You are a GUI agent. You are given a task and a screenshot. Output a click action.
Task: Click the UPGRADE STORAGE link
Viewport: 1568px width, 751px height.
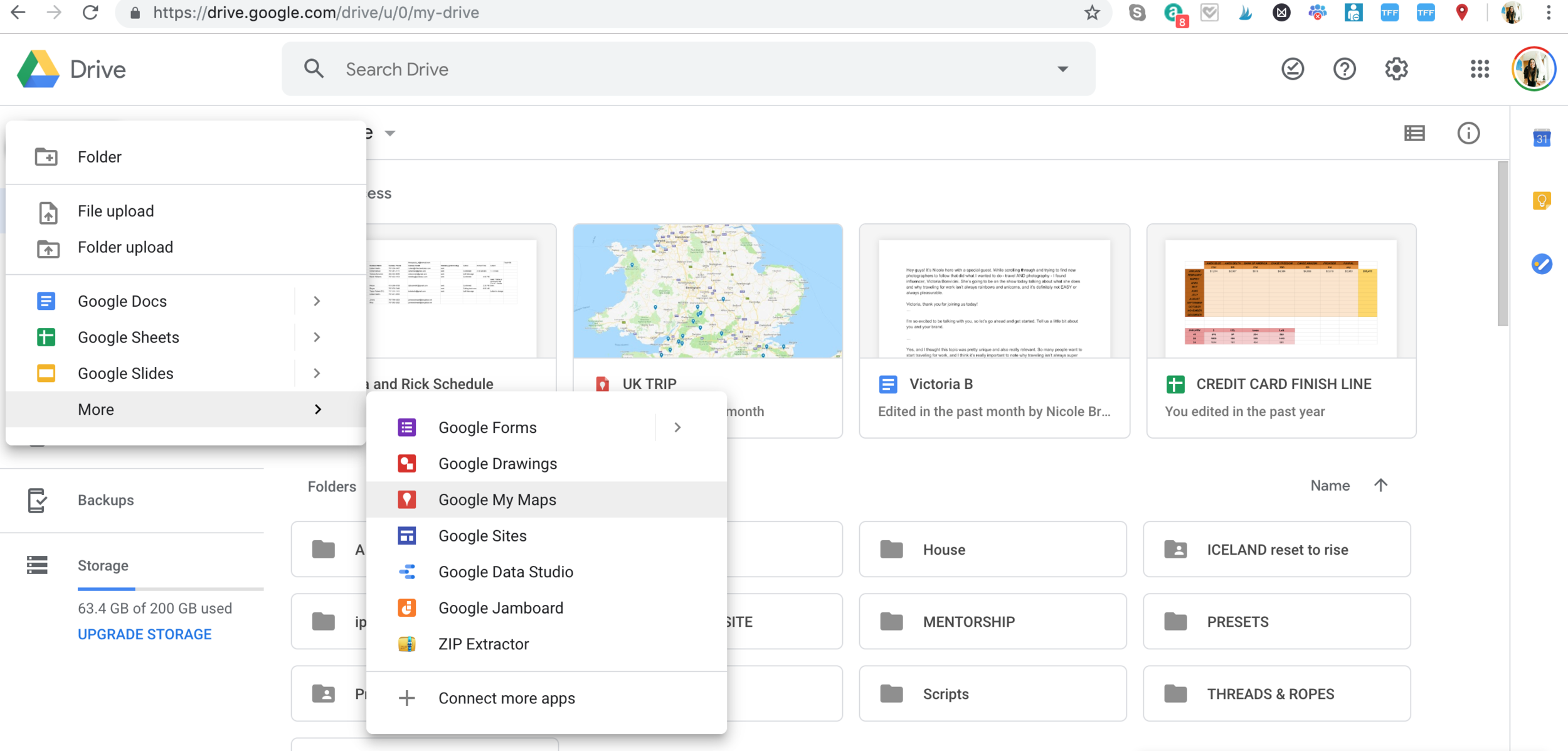click(x=145, y=634)
